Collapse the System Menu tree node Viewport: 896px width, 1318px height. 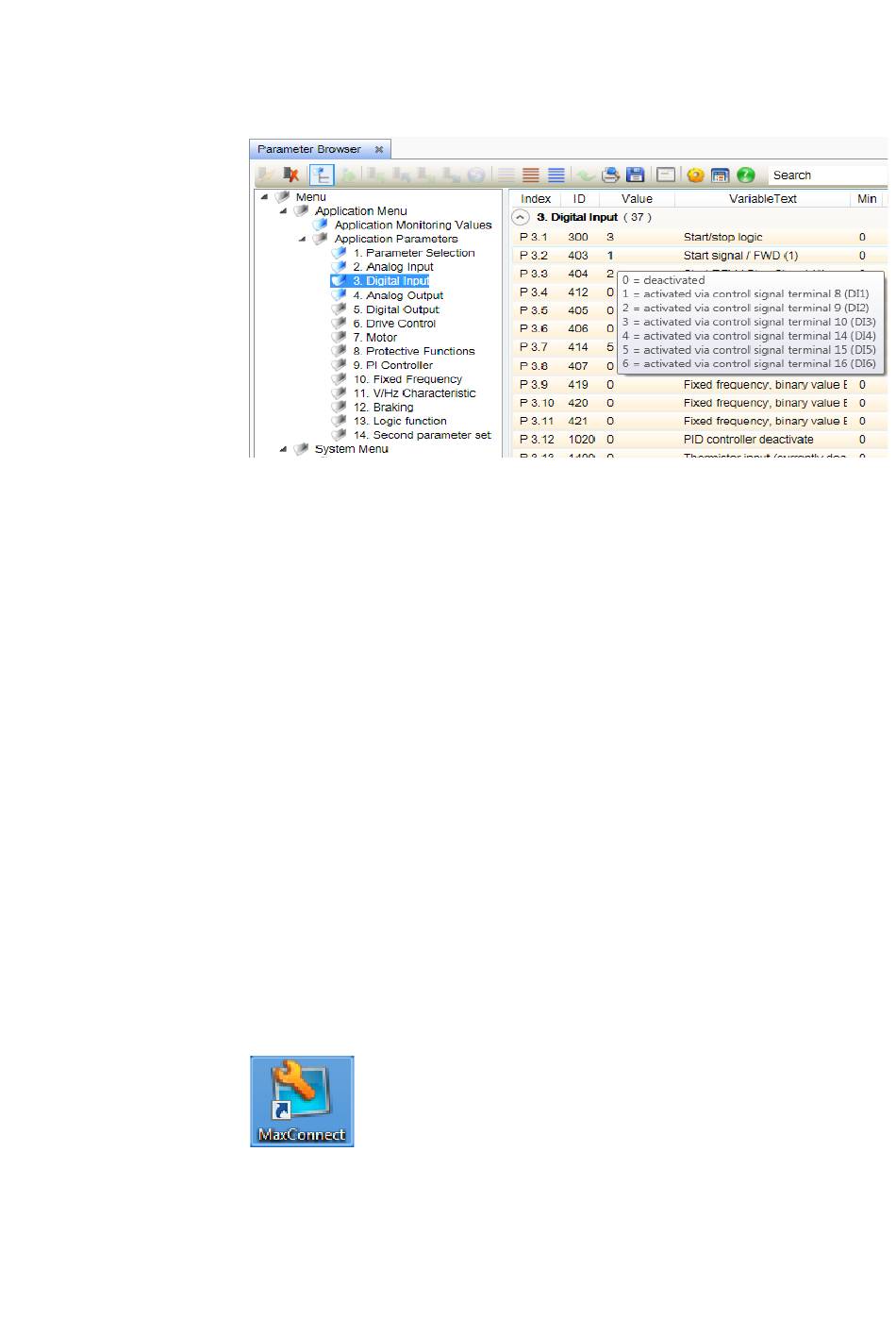(284, 449)
